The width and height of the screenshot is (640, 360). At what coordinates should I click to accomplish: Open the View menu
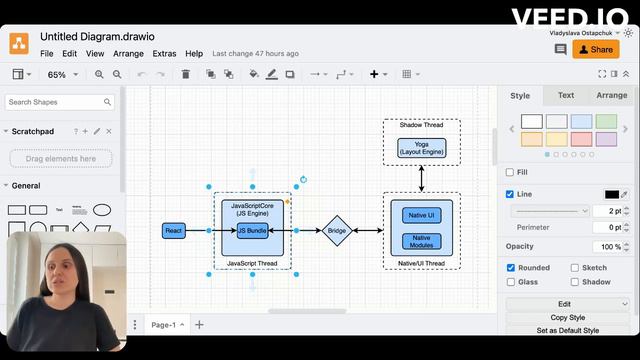click(x=95, y=53)
